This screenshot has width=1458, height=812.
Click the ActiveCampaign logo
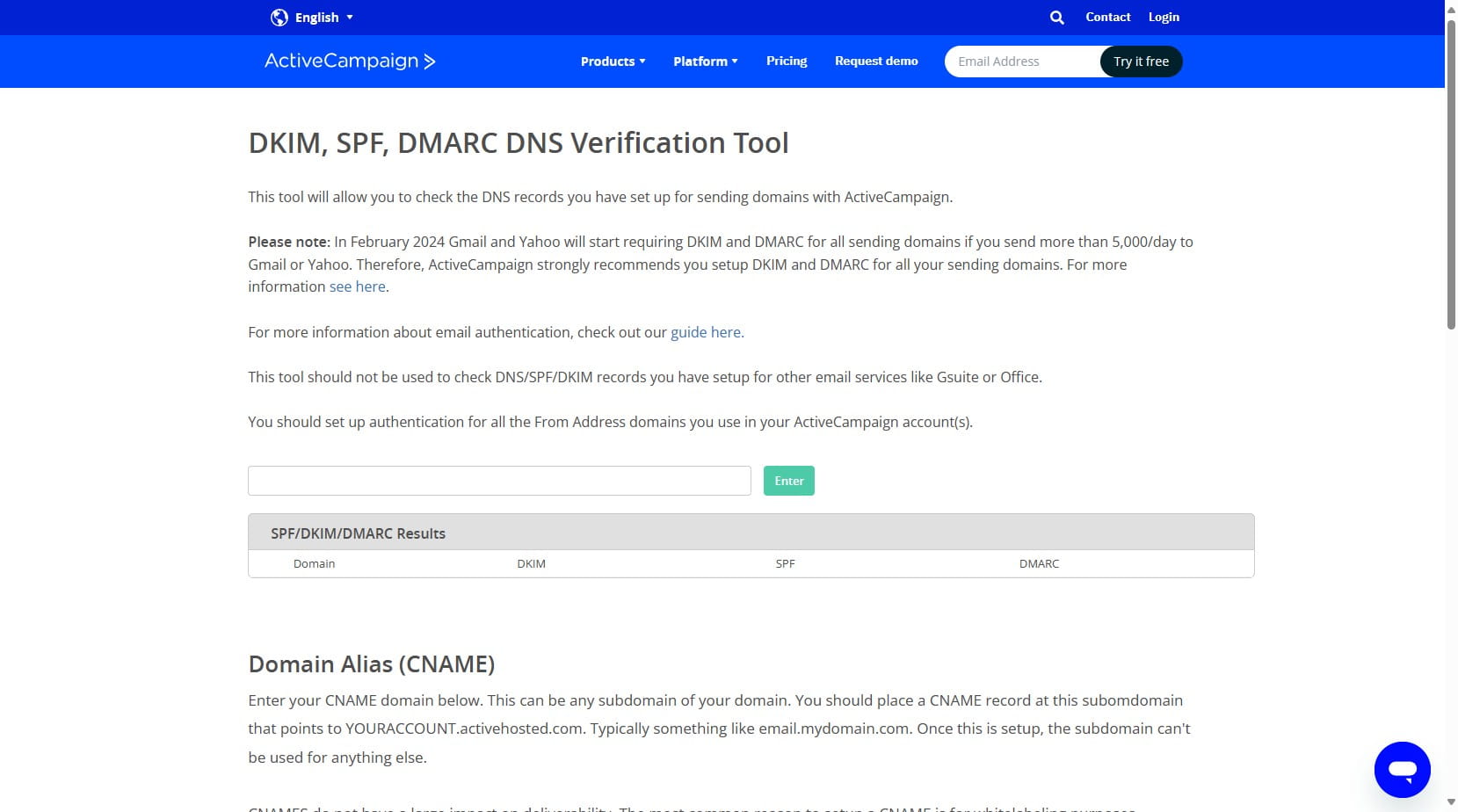(349, 61)
